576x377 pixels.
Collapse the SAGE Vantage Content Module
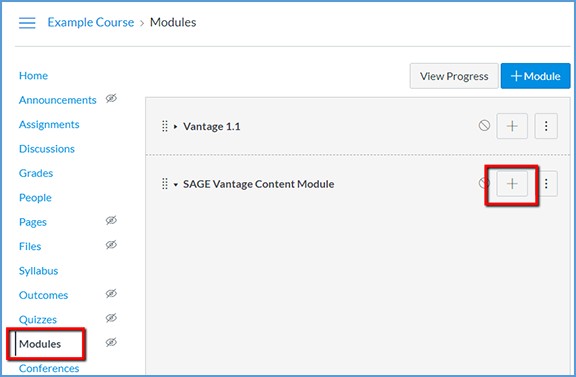coord(176,185)
